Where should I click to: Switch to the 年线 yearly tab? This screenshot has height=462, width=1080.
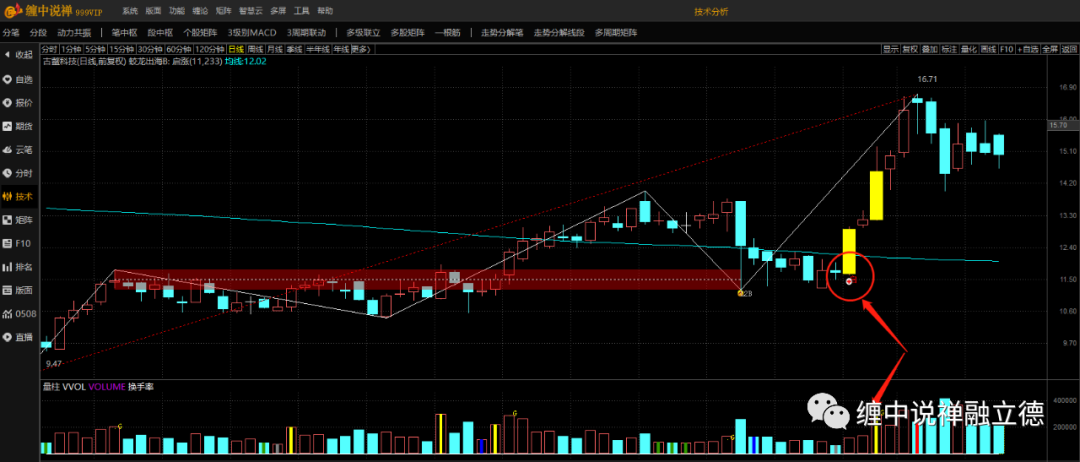341,49
